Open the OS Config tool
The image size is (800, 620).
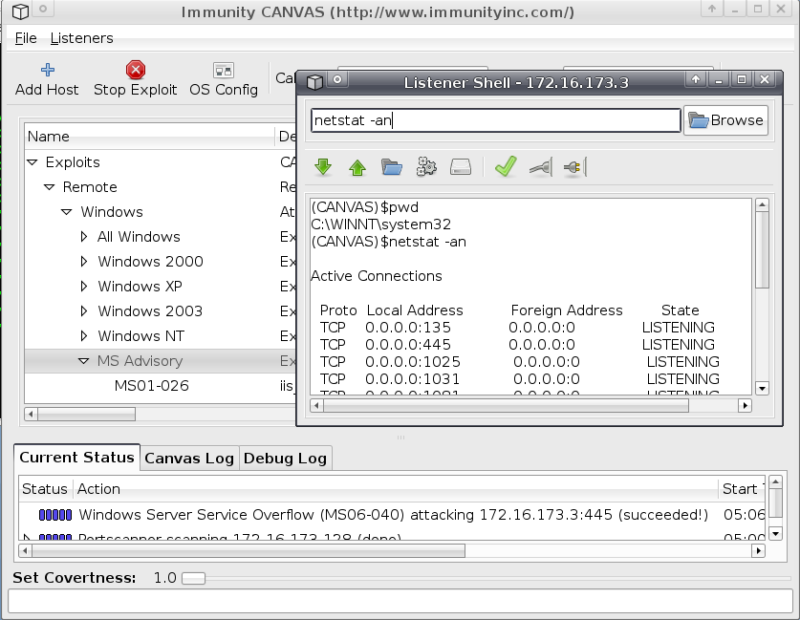[x=223, y=70]
